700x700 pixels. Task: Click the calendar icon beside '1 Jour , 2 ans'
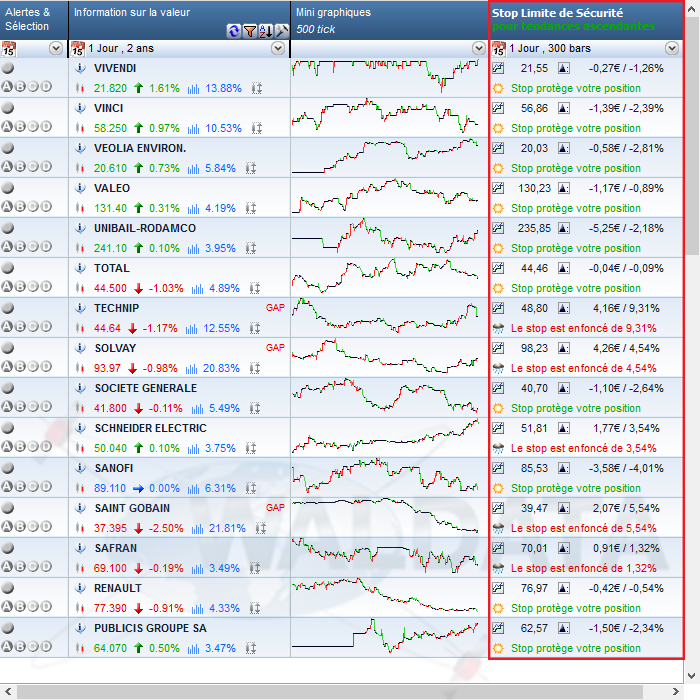(78, 49)
